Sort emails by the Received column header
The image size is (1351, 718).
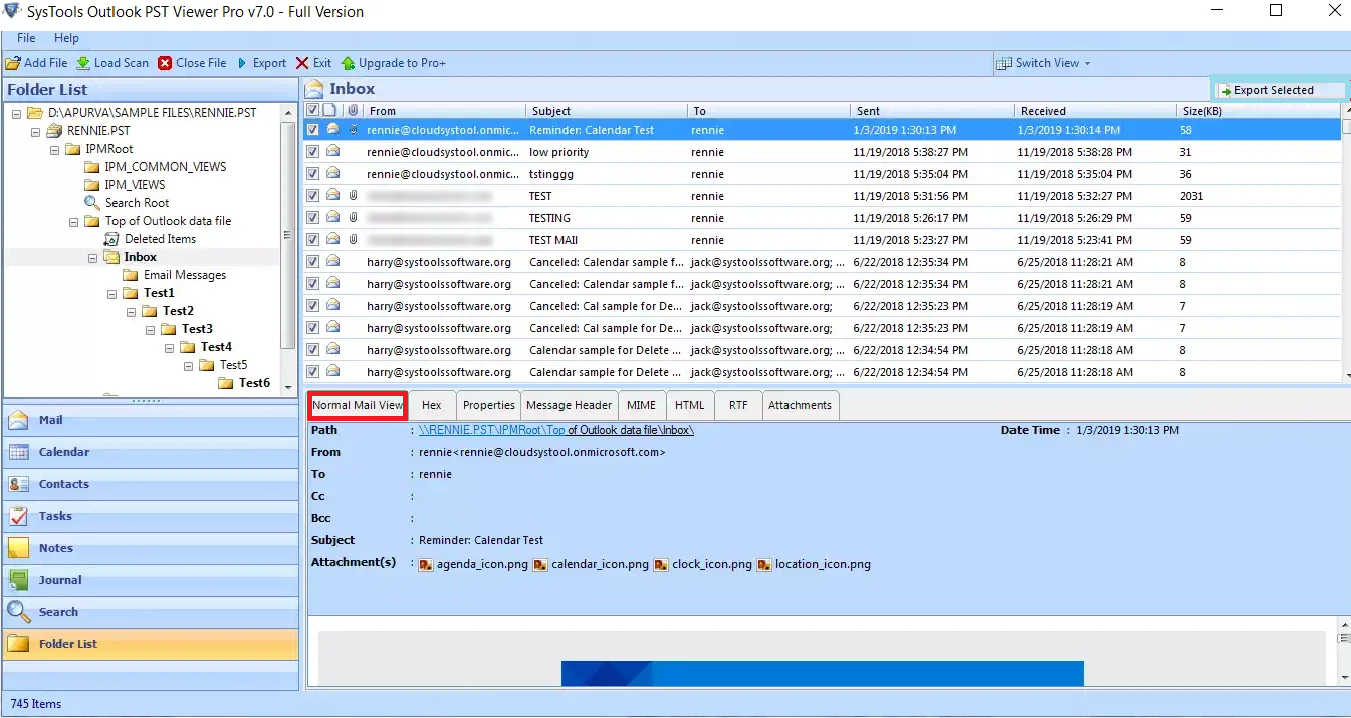pyautogui.click(x=1094, y=111)
